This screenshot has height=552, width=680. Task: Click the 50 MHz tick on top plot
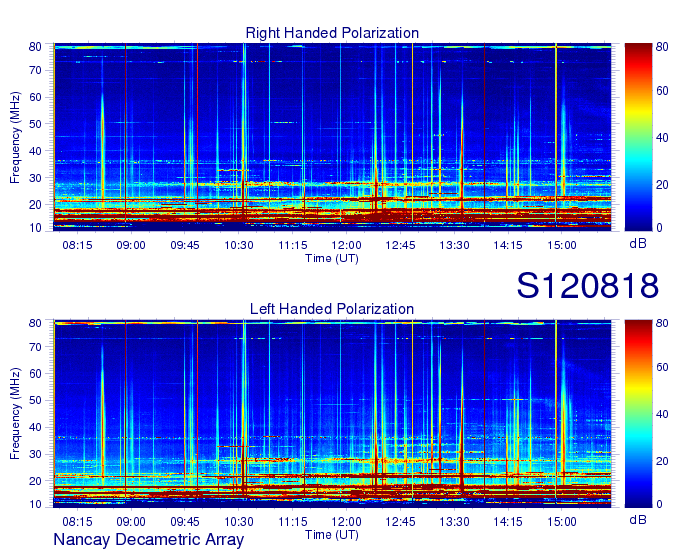(35, 124)
